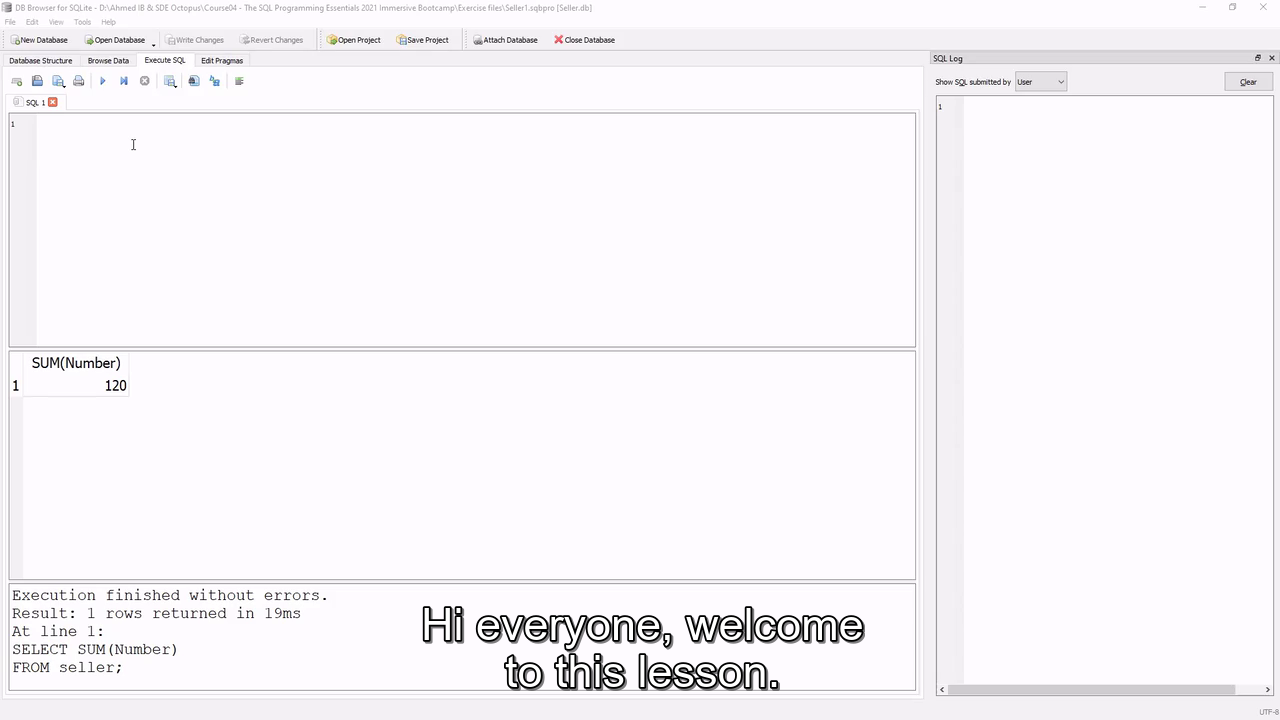
Task: Open the Tools menu
Action: pyautogui.click(x=82, y=22)
